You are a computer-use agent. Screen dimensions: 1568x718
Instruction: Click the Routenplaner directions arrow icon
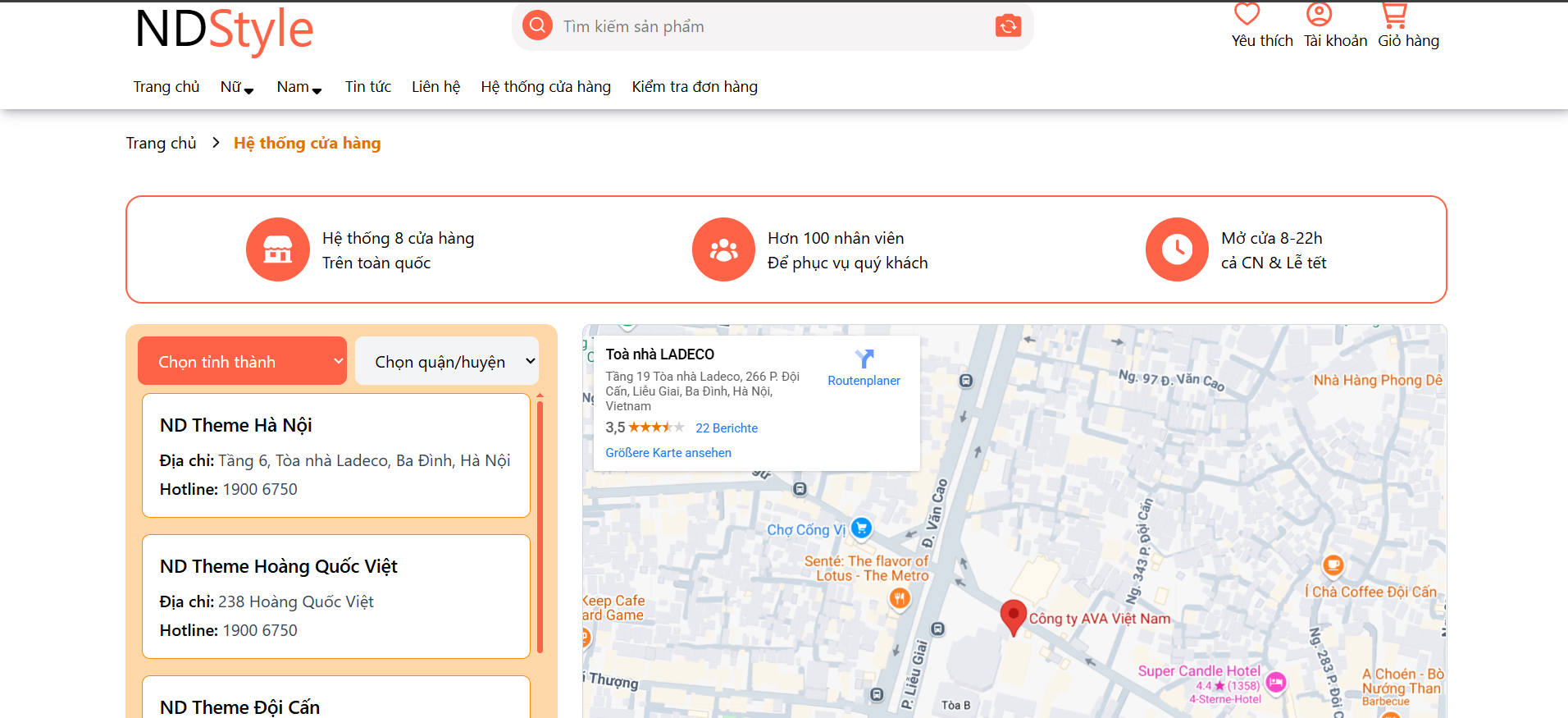point(864,359)
